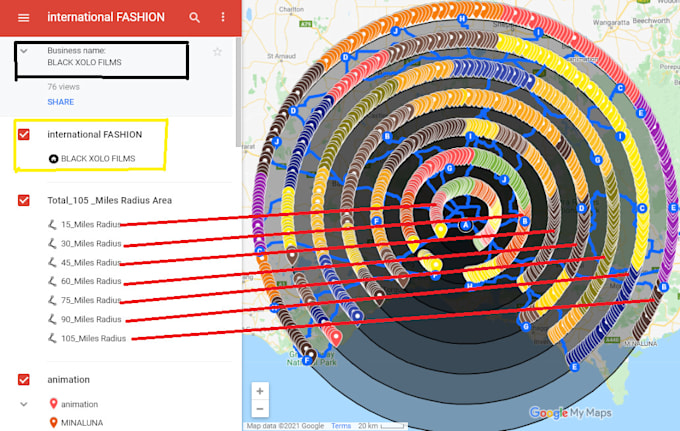Click the shape icon beside 105_Miles Radius
Image resolution: width=680 pixels, height=431 pixels.
(x=52, y=338)
